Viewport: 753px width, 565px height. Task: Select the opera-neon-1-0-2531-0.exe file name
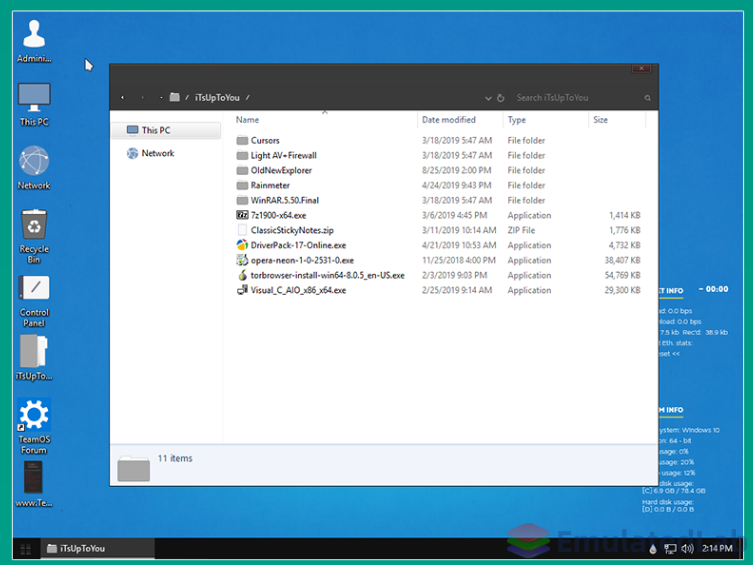pos(302,260)
